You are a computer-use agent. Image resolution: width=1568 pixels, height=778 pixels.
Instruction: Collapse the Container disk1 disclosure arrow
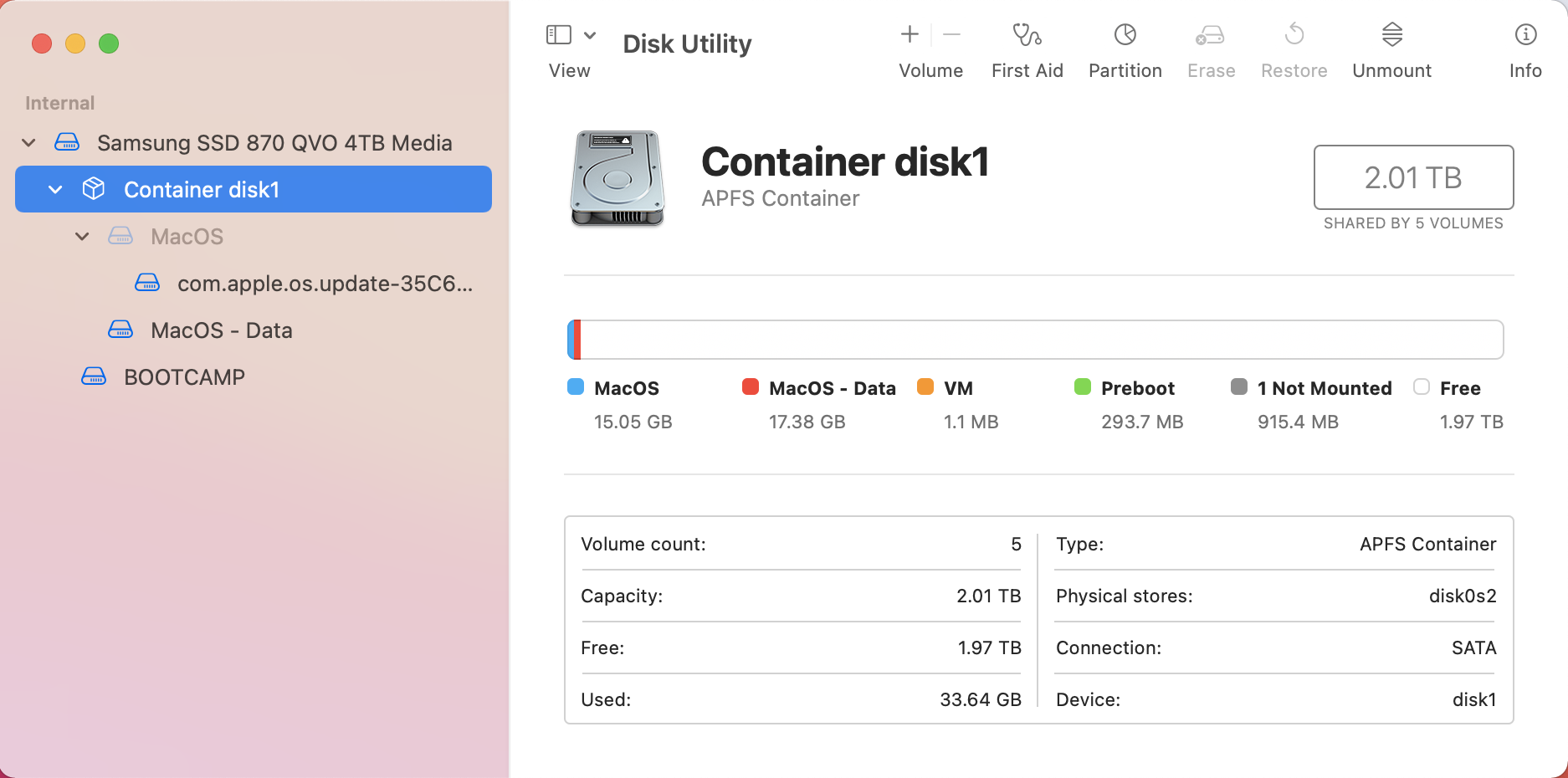(x=55, y=190)
